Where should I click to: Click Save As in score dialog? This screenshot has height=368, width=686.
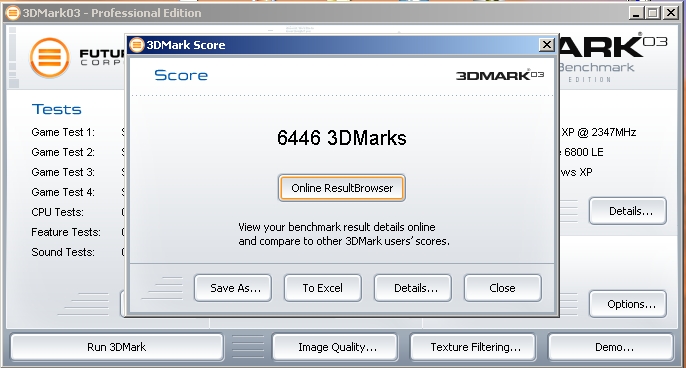(233, 288)
